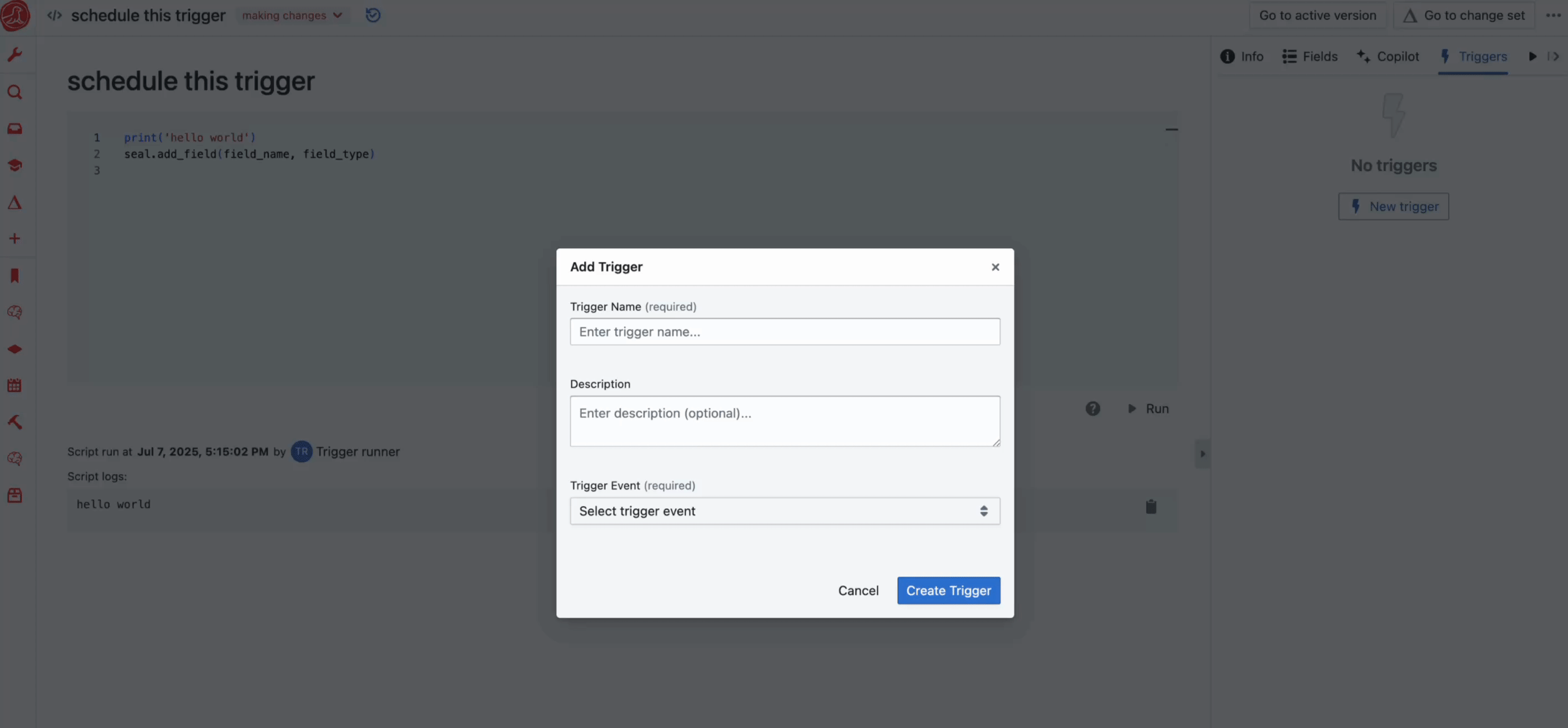The image size is (1568, 728).
Task: Click the version history refresh icon
Action: (373, 15)
